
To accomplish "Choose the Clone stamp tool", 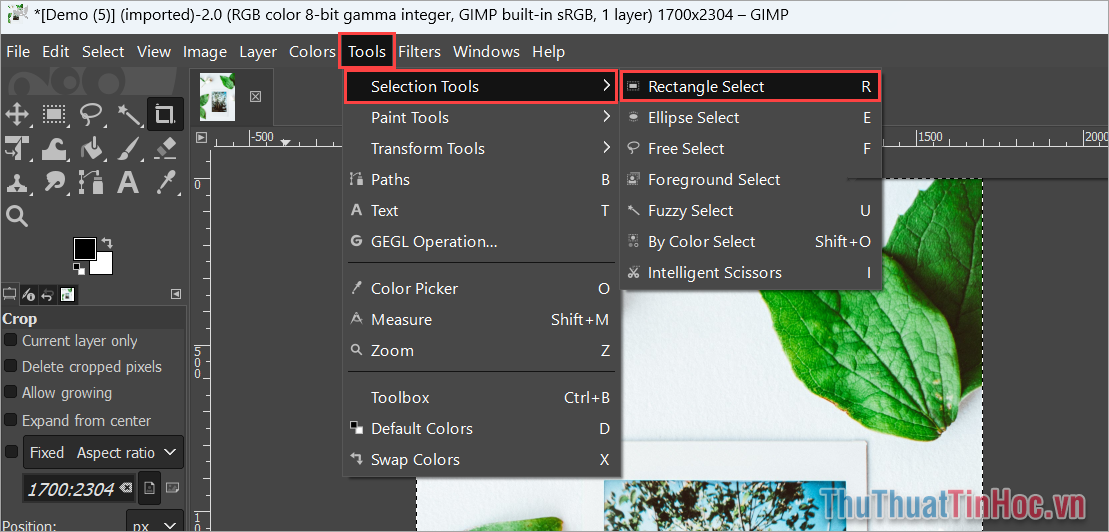I will pyautogui.click(x=17, y=182).
